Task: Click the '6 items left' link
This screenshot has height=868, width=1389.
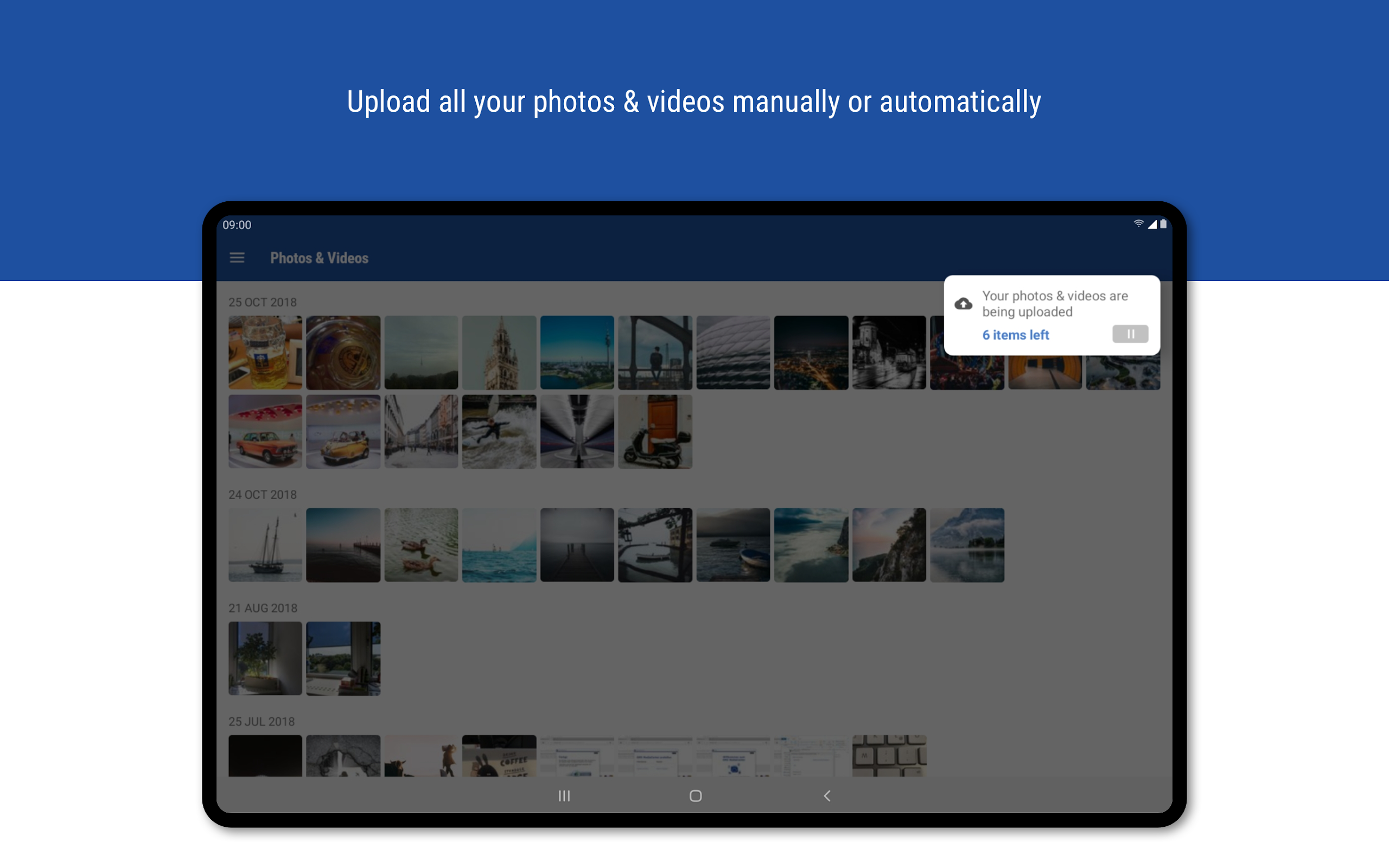Action: [x=1015, y=335]
